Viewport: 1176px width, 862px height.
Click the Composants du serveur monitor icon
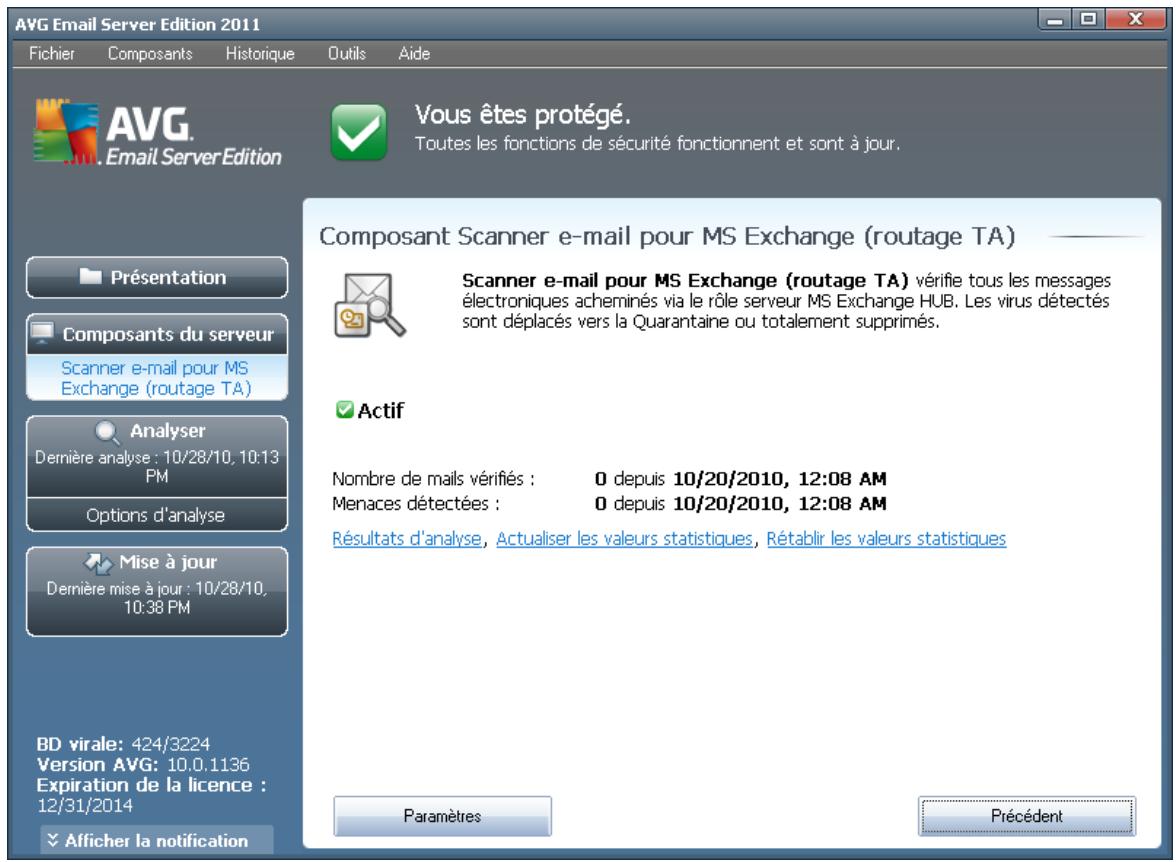pyautogui.click(x=42, y=333)
